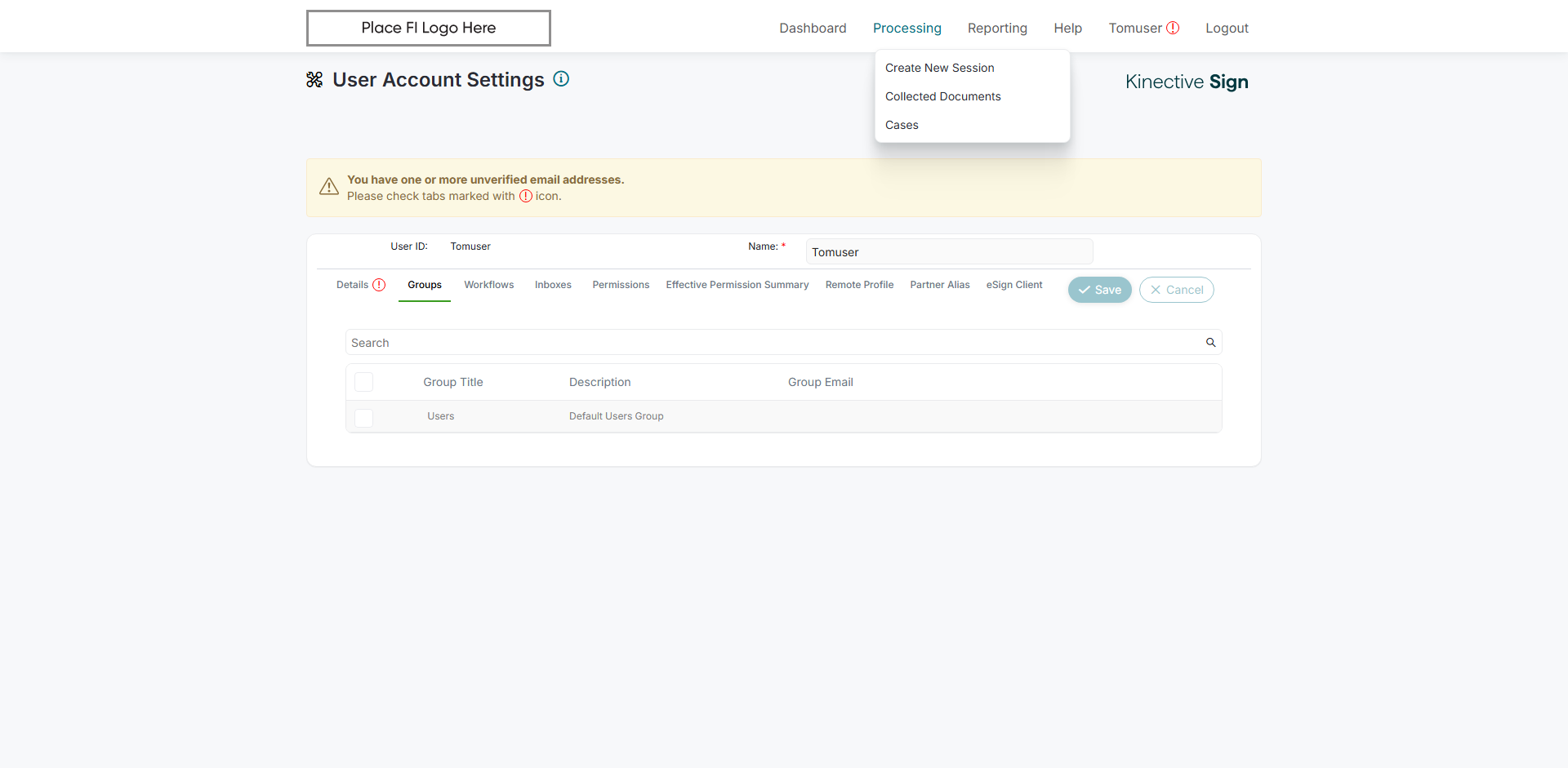Select Create New Session from the menu
Viewport: 1568px width, 768px height.
[940, 68]
